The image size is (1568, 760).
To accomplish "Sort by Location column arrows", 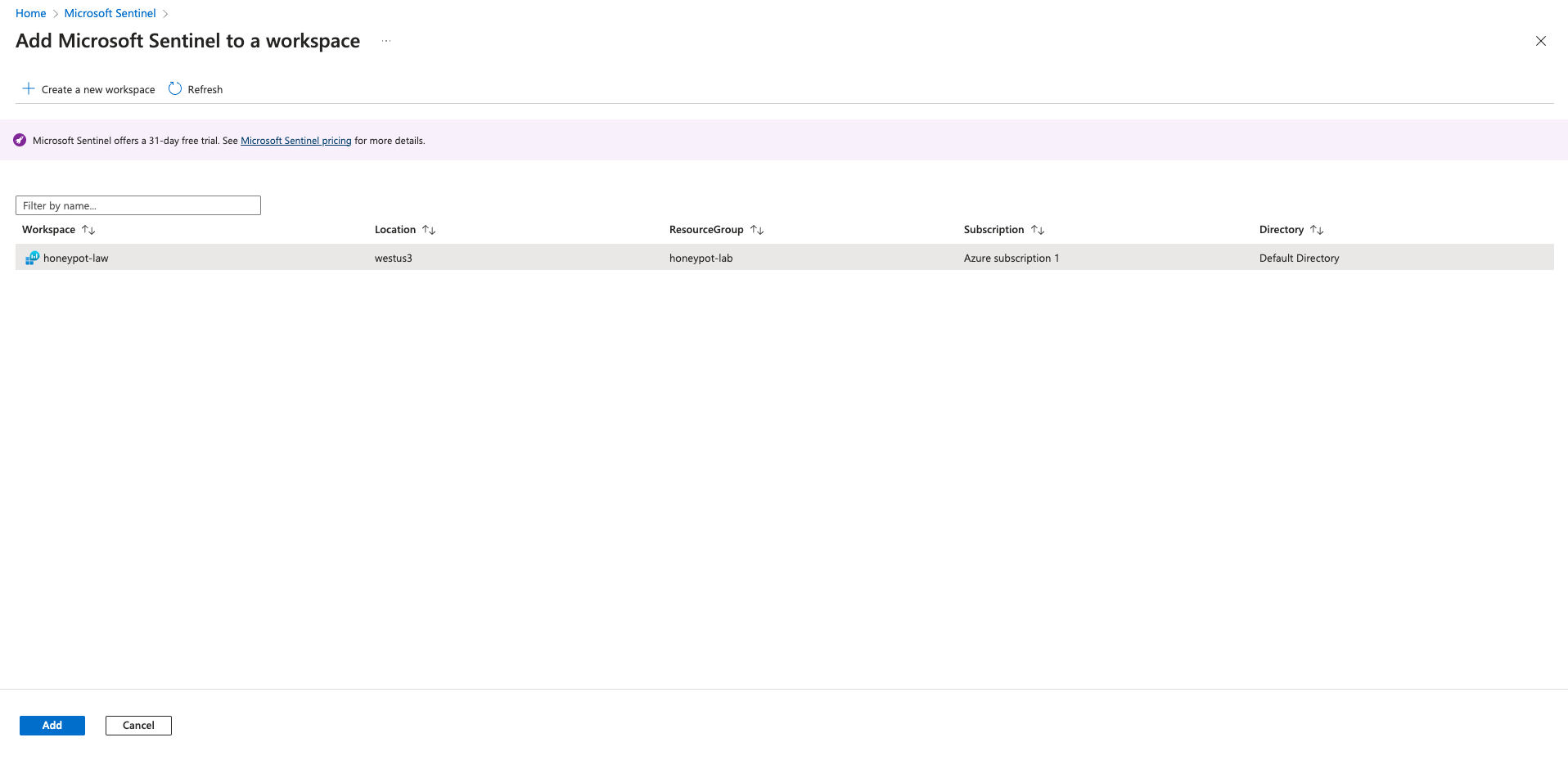I will click(x=429, y=230).
